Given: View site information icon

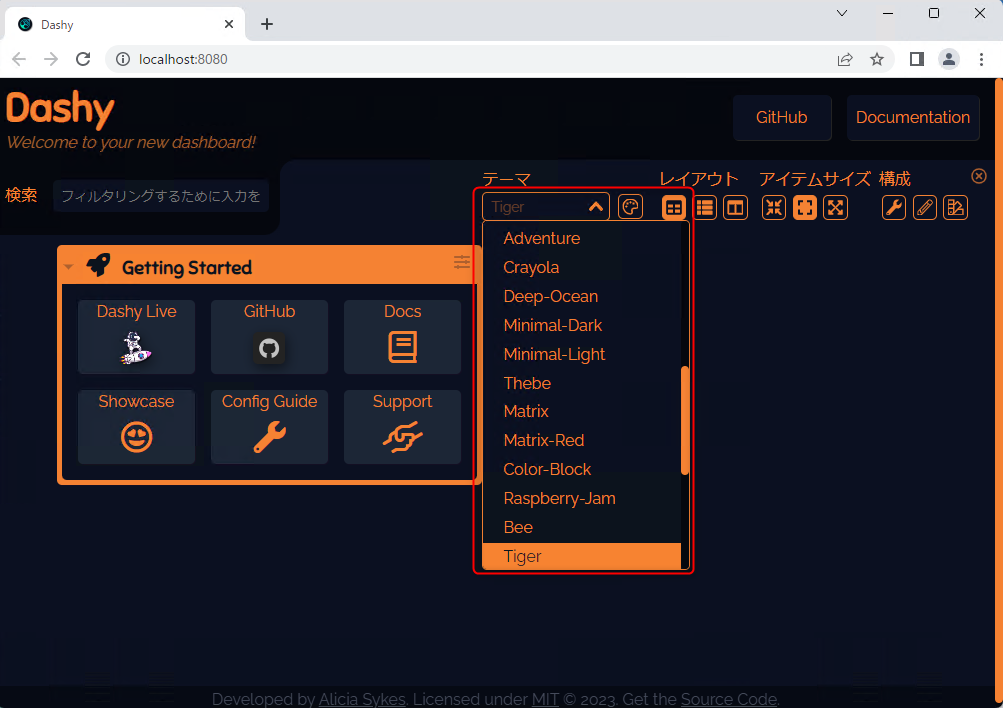Looking at the screenshot, I should coord(122,59).
